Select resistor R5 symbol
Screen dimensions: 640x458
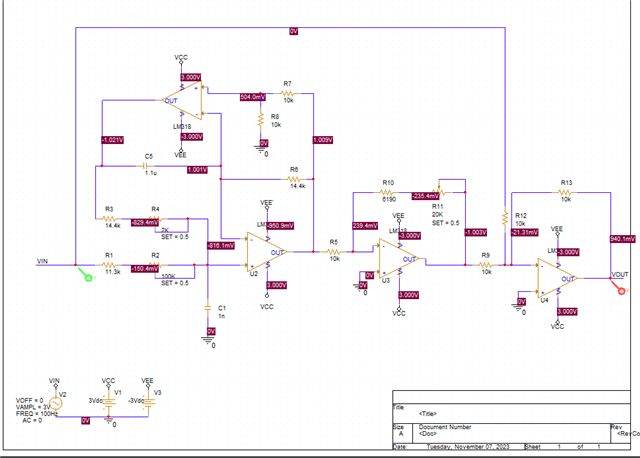[333, 252]
